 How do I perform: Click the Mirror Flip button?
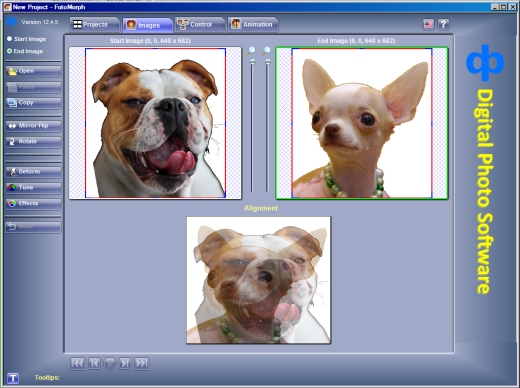point(33,126)
